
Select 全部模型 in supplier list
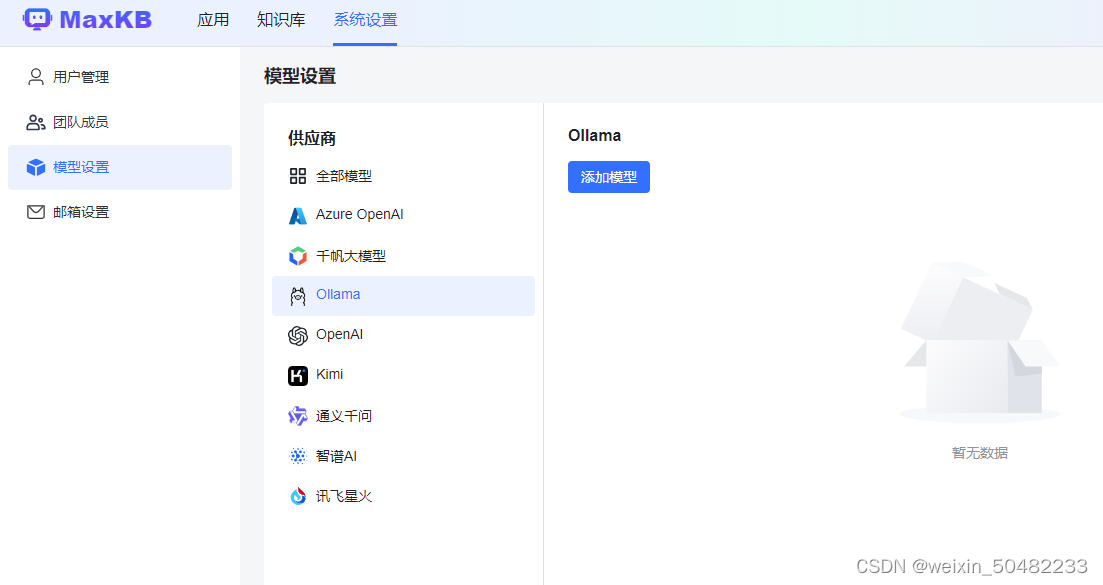click(403, 176)
